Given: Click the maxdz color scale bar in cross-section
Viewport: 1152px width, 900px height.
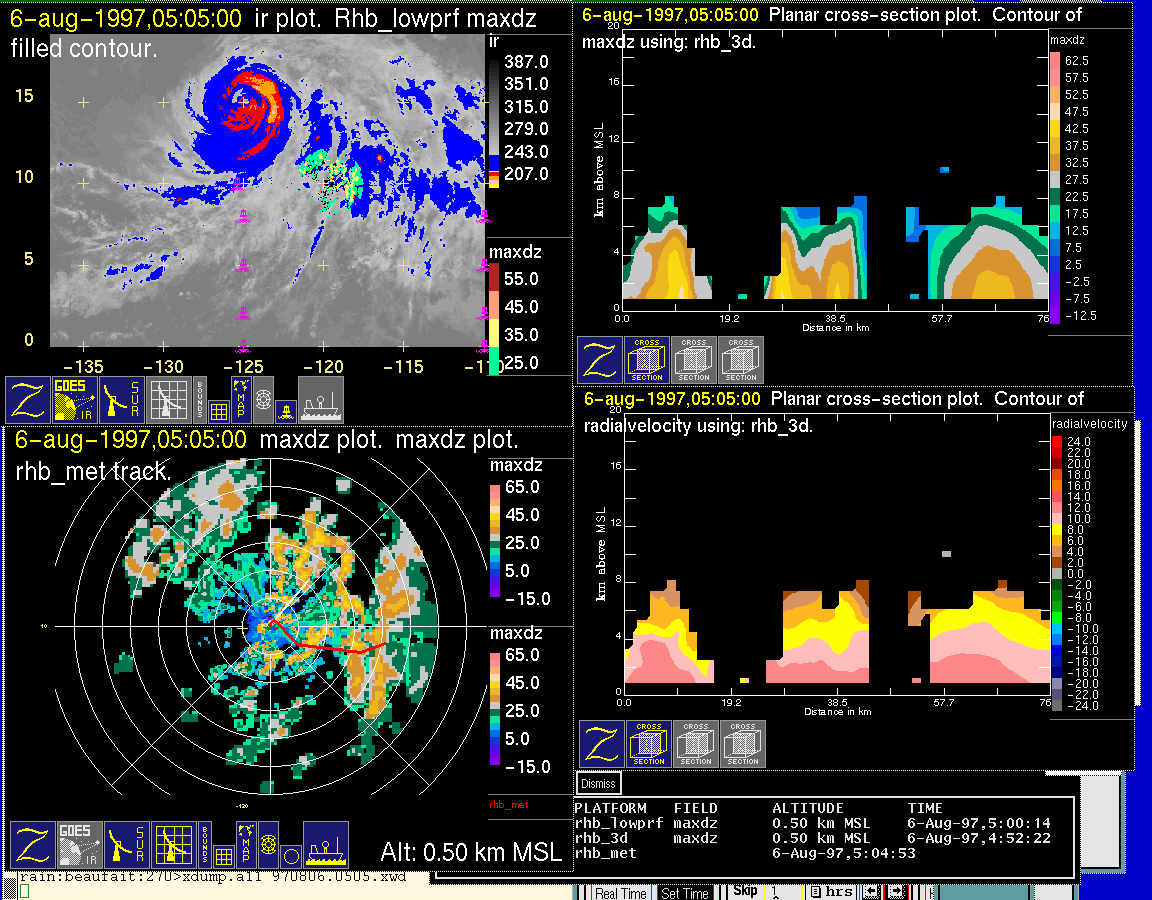Looking at the screenshot, I should point(1054,187).
